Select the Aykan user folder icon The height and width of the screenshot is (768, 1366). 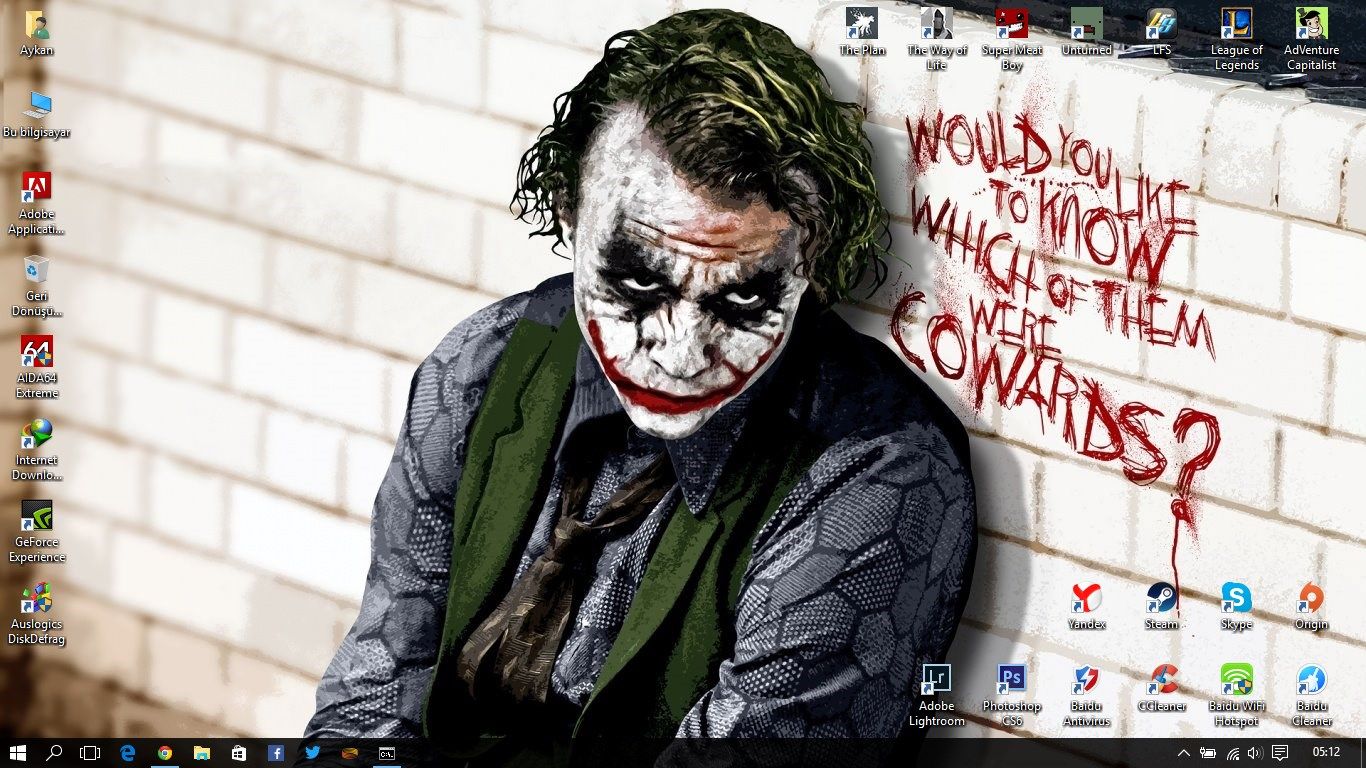click(x=37, y=34)
